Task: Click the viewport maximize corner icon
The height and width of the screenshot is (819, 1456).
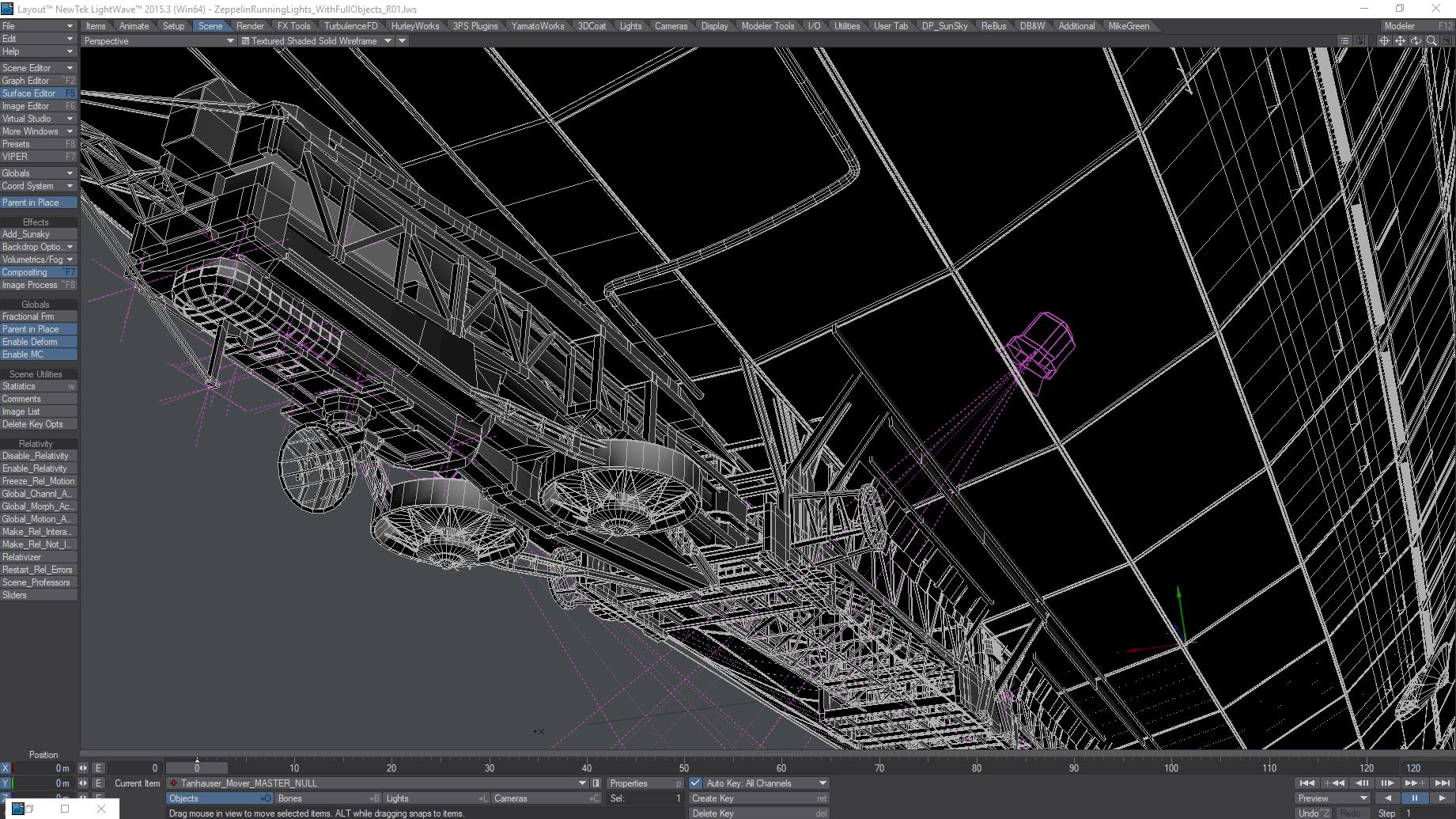Action: (x=1447, y=41)
